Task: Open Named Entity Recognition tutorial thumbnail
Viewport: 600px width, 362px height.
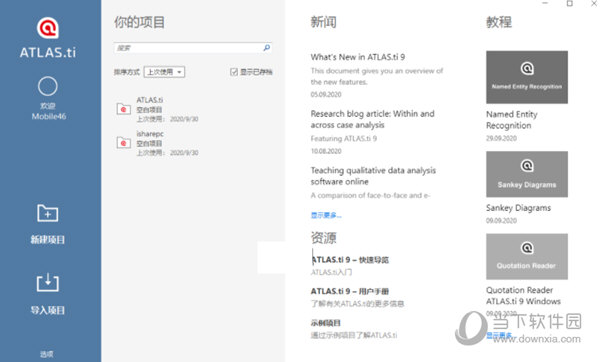Action: coord(527,77)
